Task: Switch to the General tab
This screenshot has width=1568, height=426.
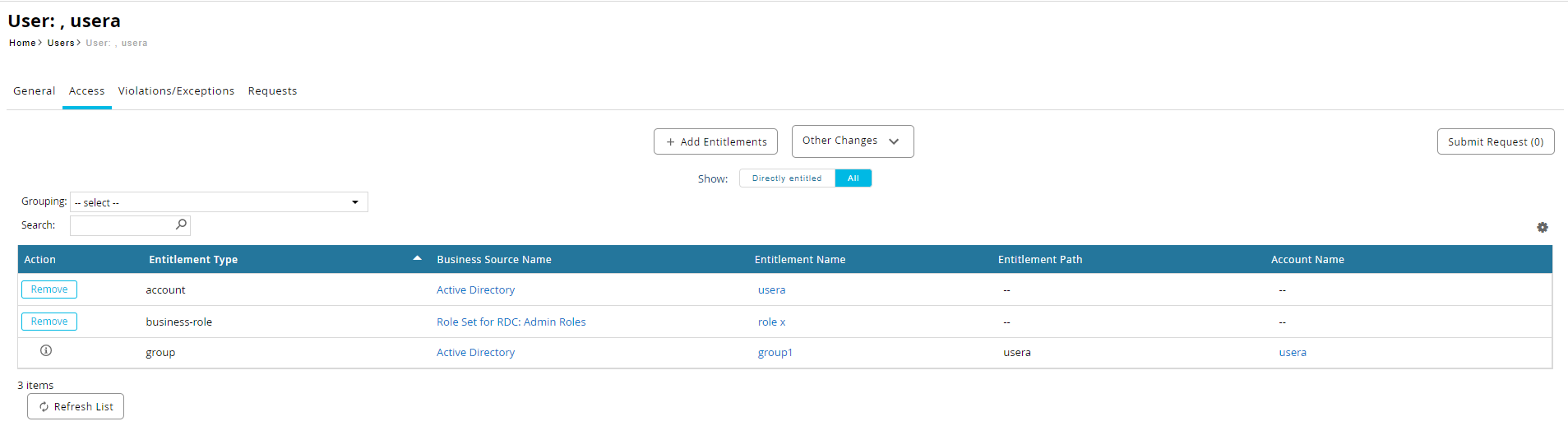Action: click(x=35, y=91)
